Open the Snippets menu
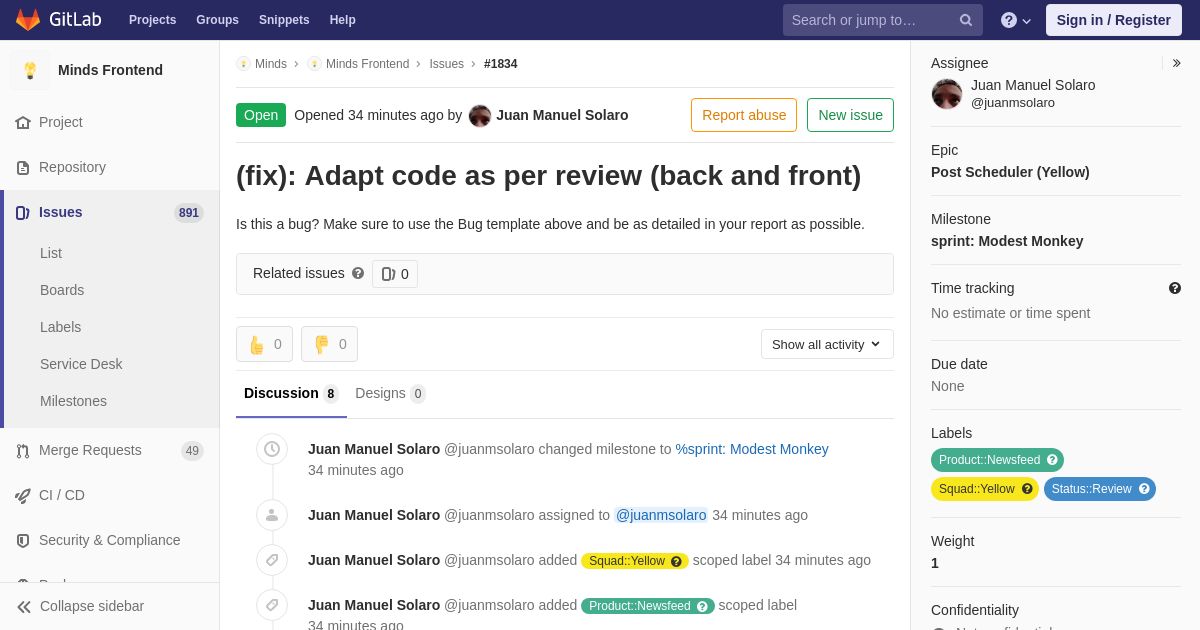Image resolution: width=1200 pixels, height=630 pixels. (284, 20)
